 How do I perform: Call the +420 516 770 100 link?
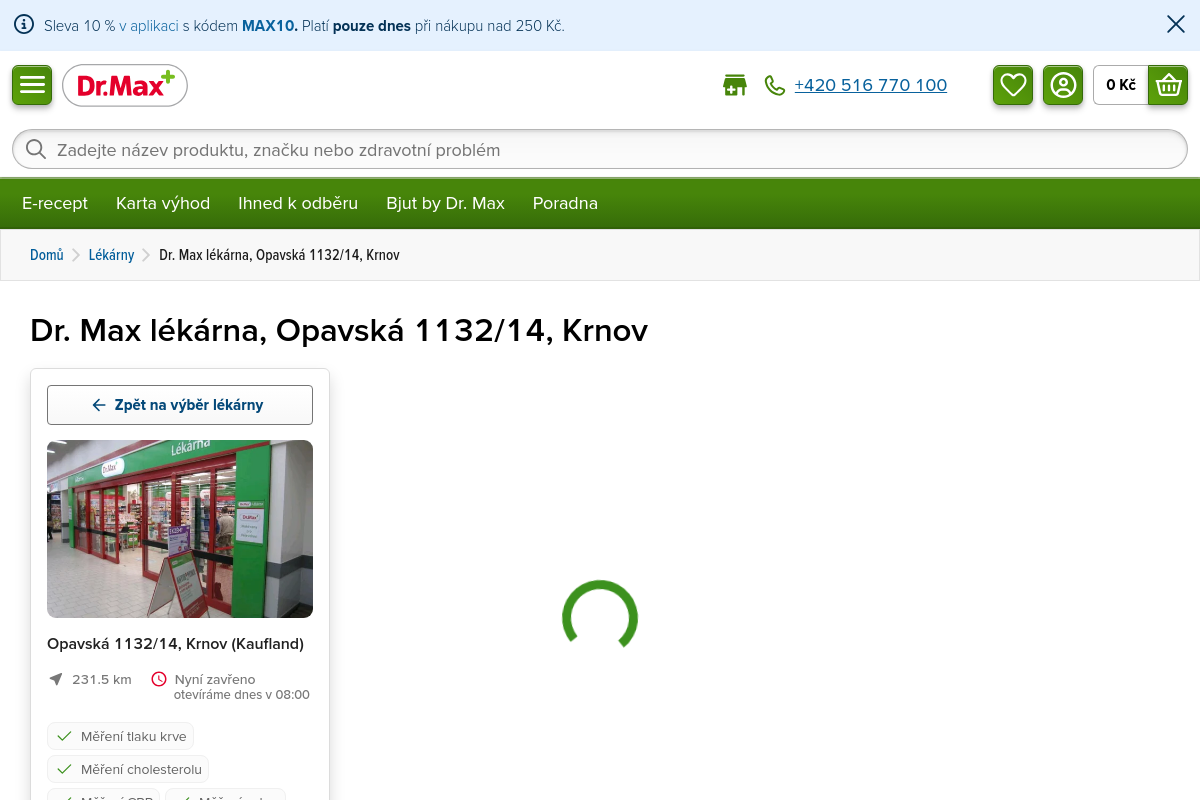pos(870,85)
